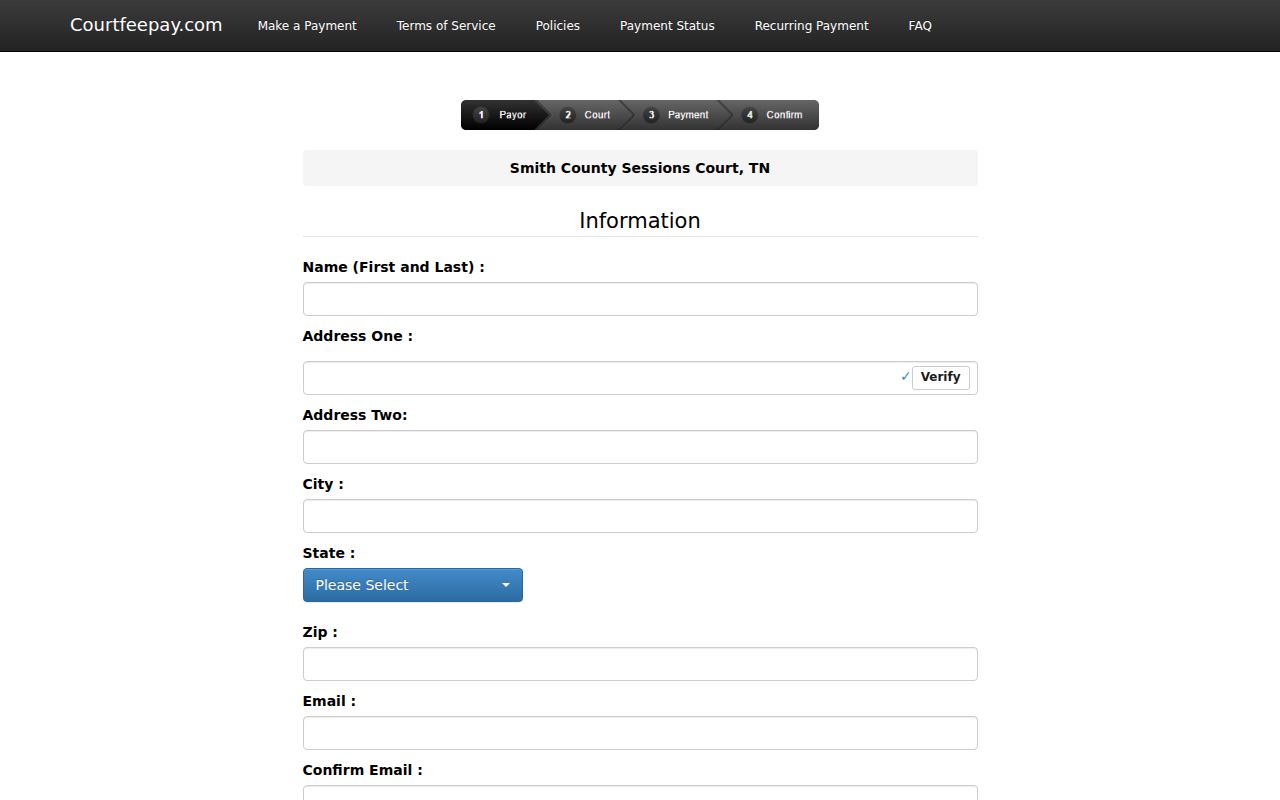Go to Terms of Service page
Image resolution: width=1280 pixels, height=800 pixels.
point(446,26)
